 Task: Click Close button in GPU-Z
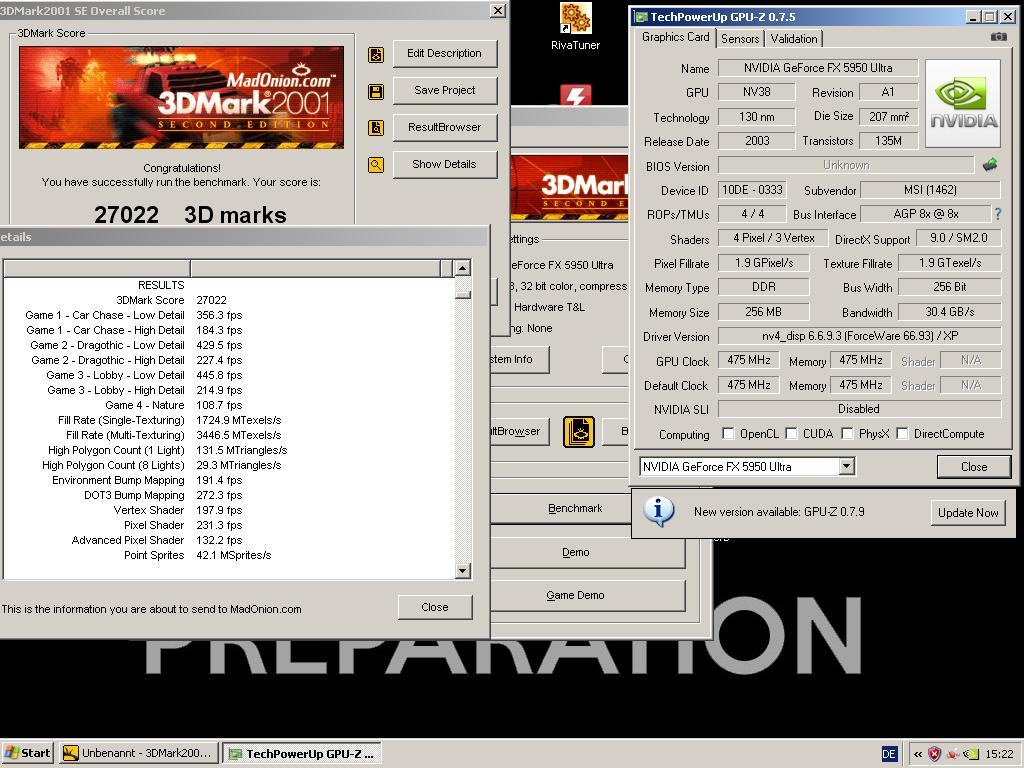click(x=974, y=467)
